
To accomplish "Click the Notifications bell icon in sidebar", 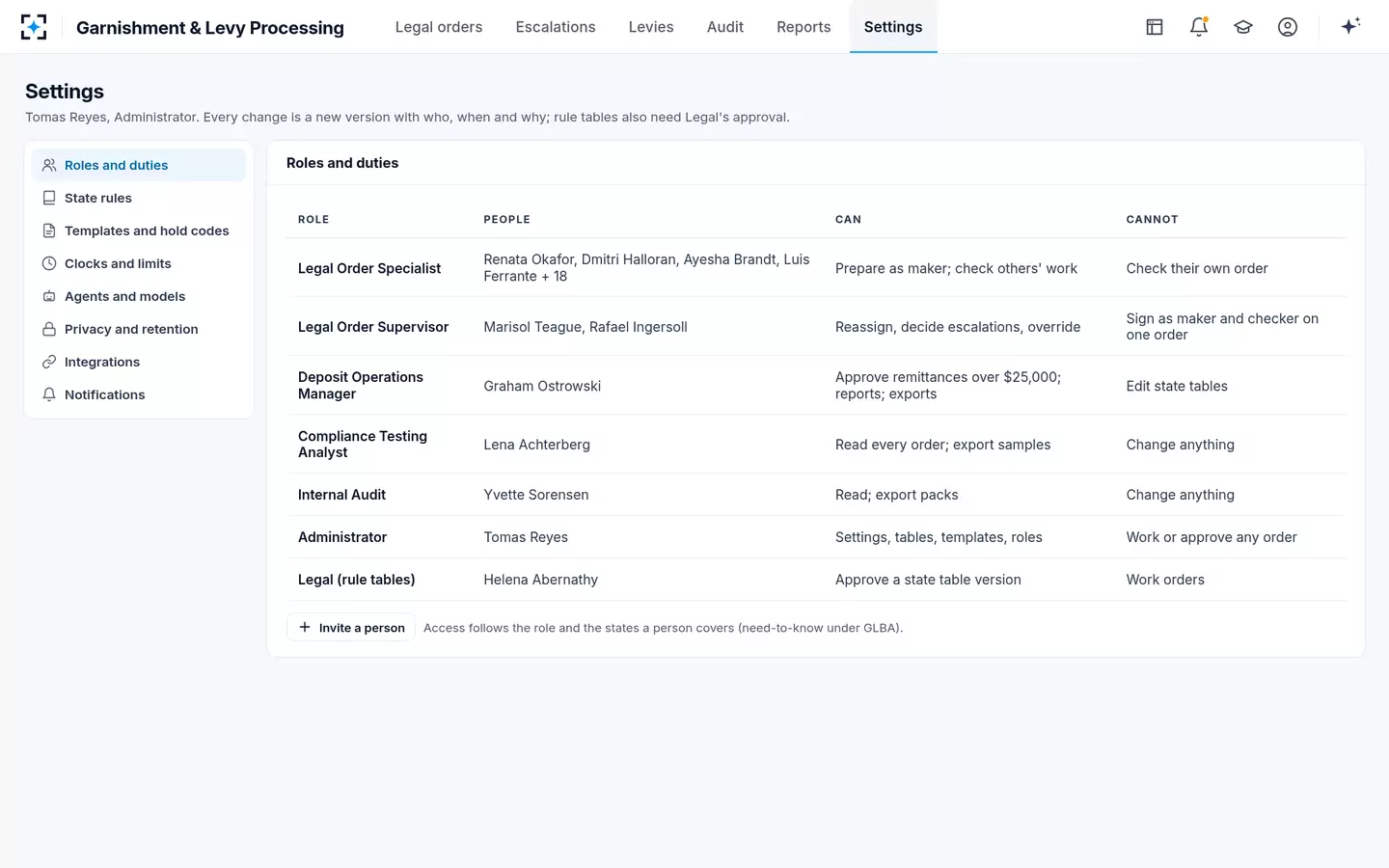I will point(49,394).
